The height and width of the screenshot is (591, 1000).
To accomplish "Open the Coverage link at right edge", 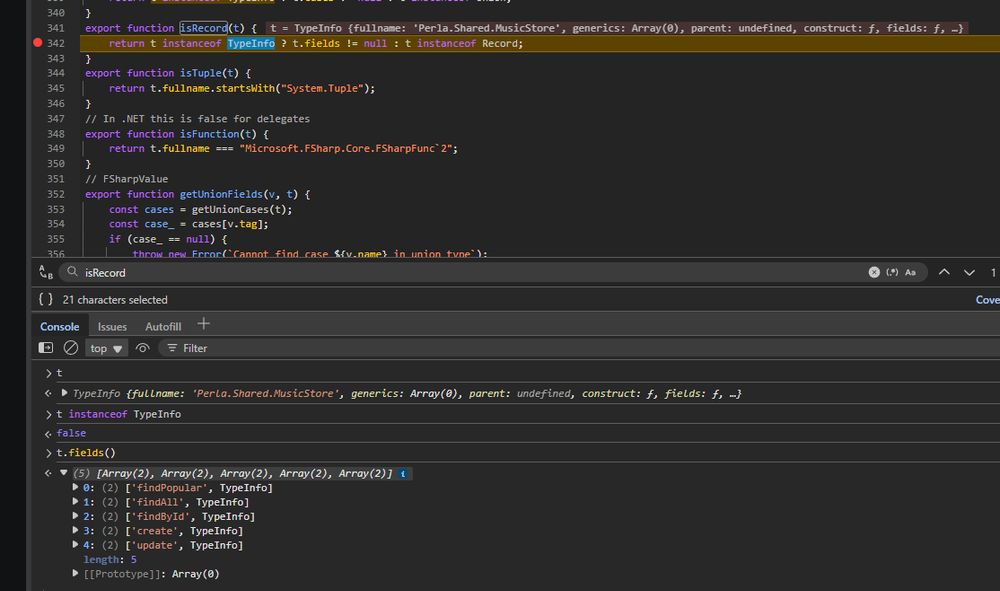I will pos(987,300).
